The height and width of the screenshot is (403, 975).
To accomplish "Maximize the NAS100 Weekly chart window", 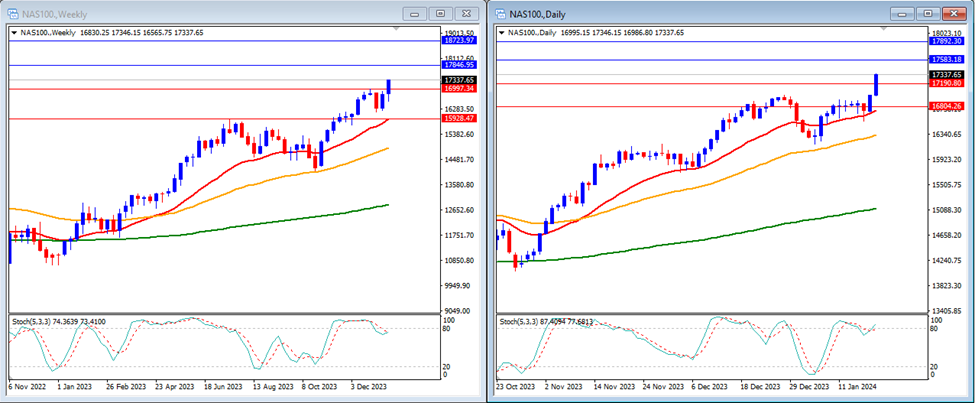I will point(440,14).
